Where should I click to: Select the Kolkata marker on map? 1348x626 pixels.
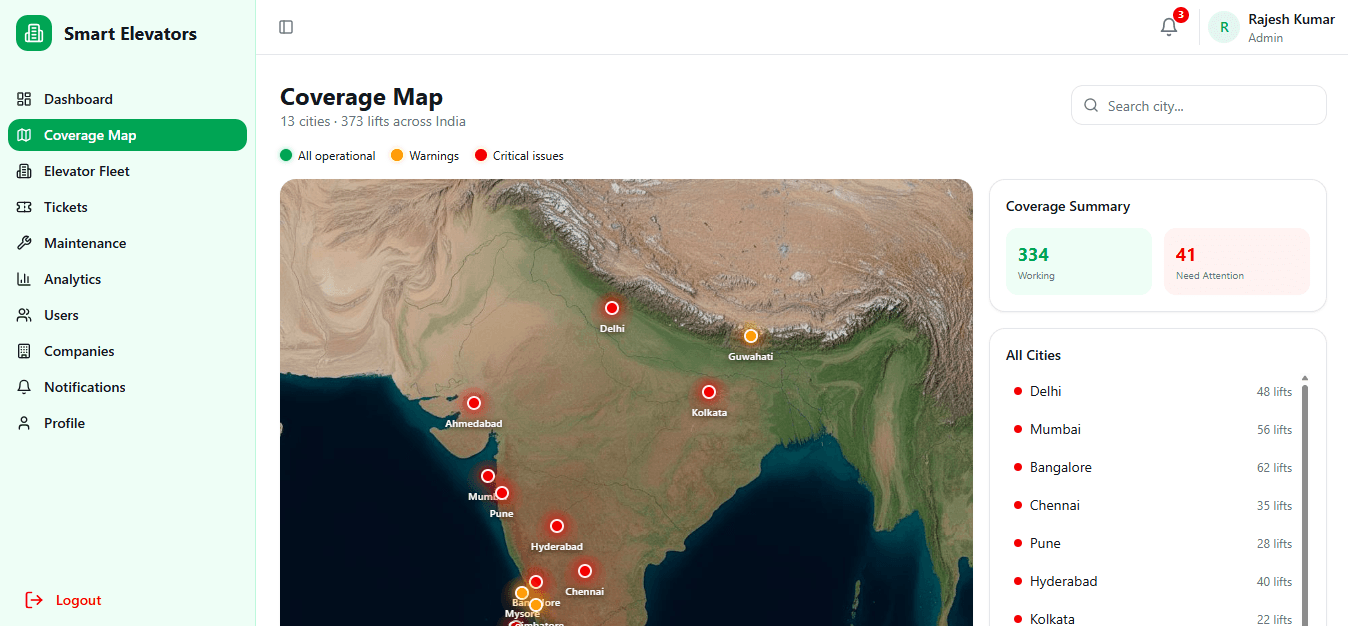(x=709, y=392)
